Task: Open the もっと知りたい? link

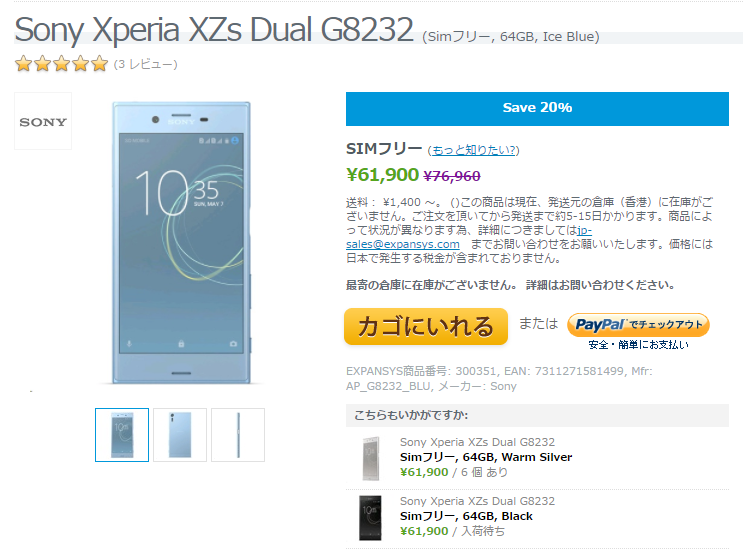Action: (473, 150)
